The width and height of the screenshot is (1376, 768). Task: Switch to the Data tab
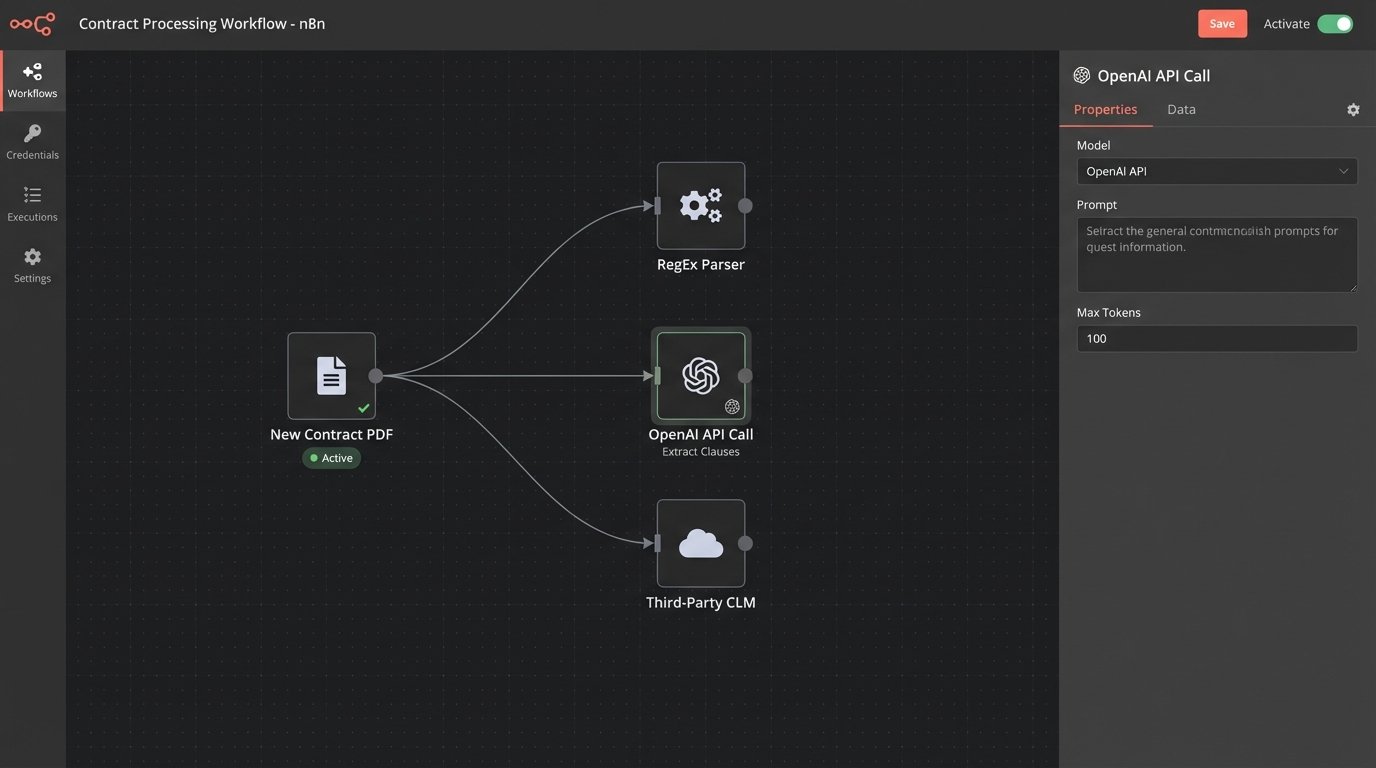1181,108
